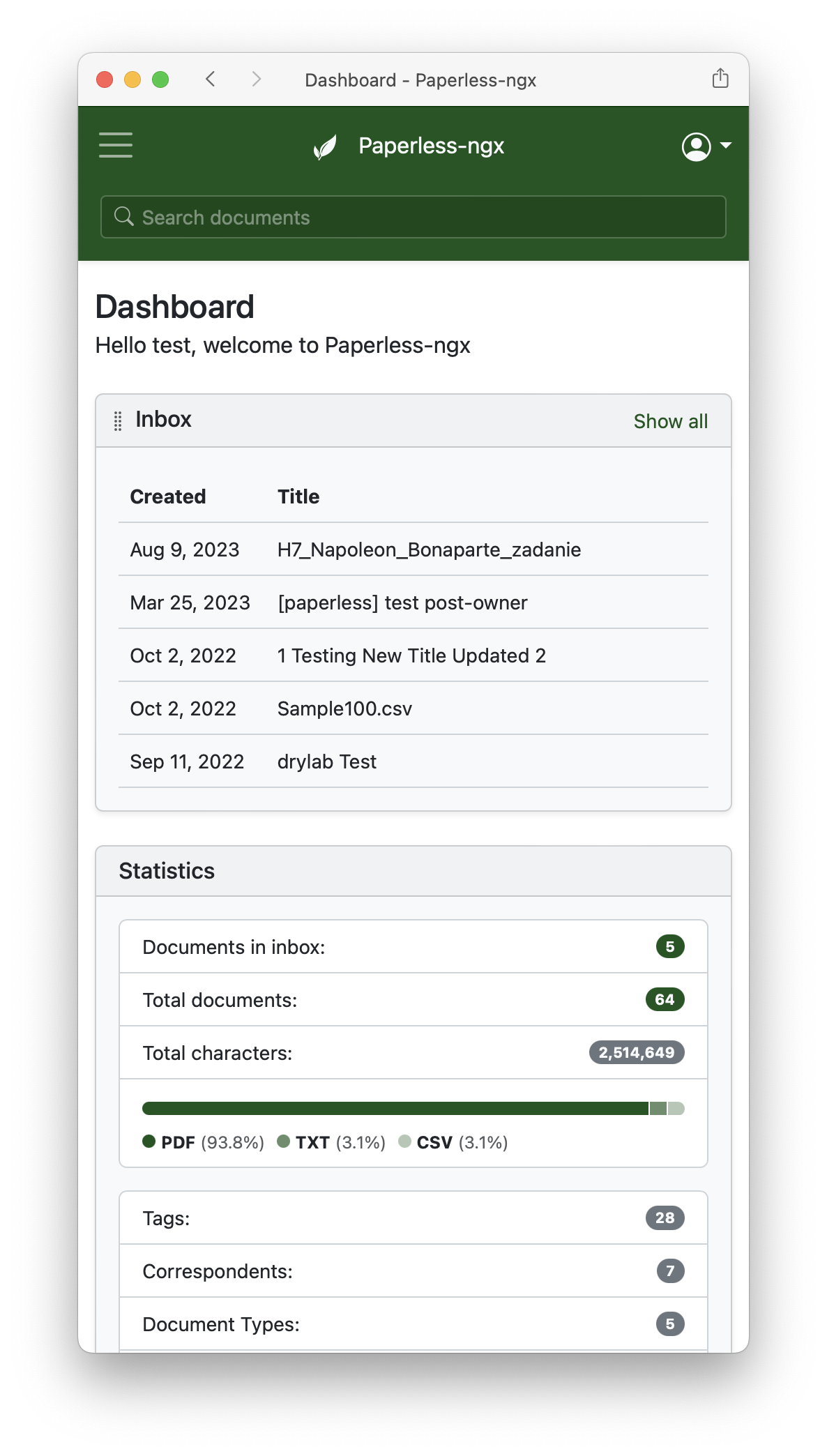827x1456 pixels.
Task: Click Total documents count badge 64
Action: (x=664, y=999)
